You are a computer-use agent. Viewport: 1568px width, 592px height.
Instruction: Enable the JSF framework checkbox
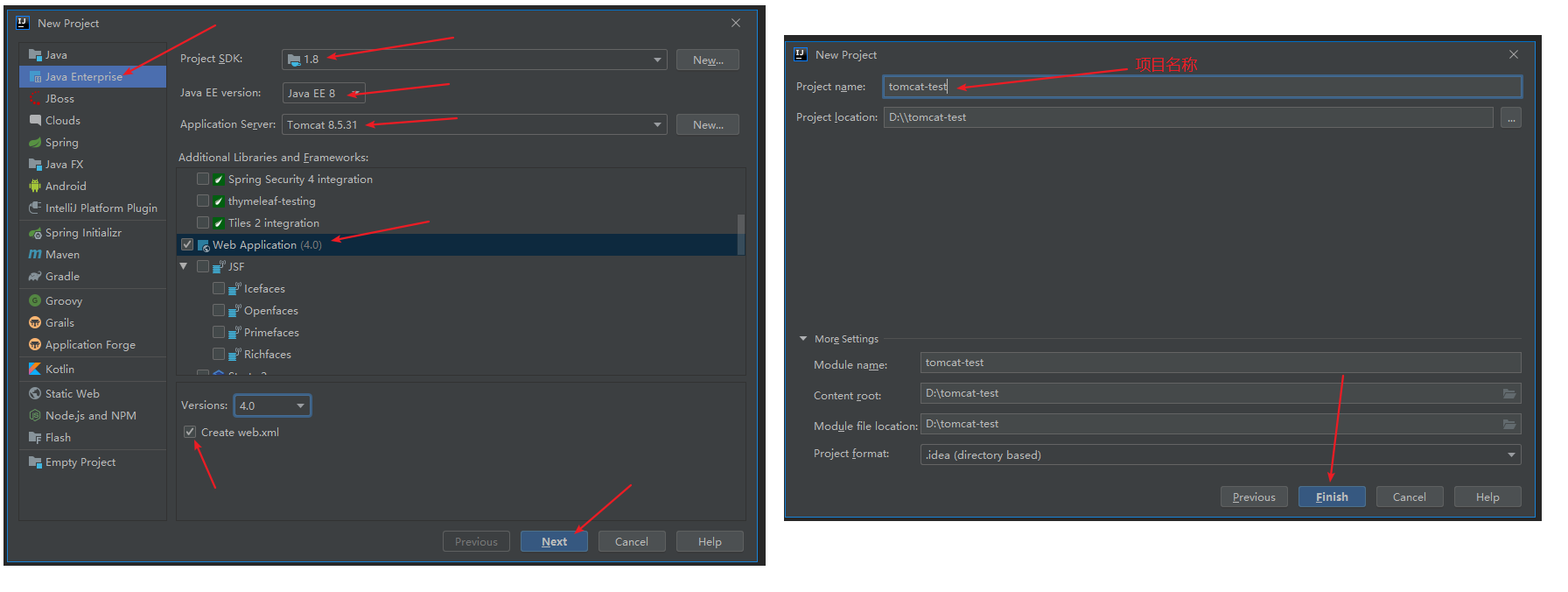coord(203,266)
